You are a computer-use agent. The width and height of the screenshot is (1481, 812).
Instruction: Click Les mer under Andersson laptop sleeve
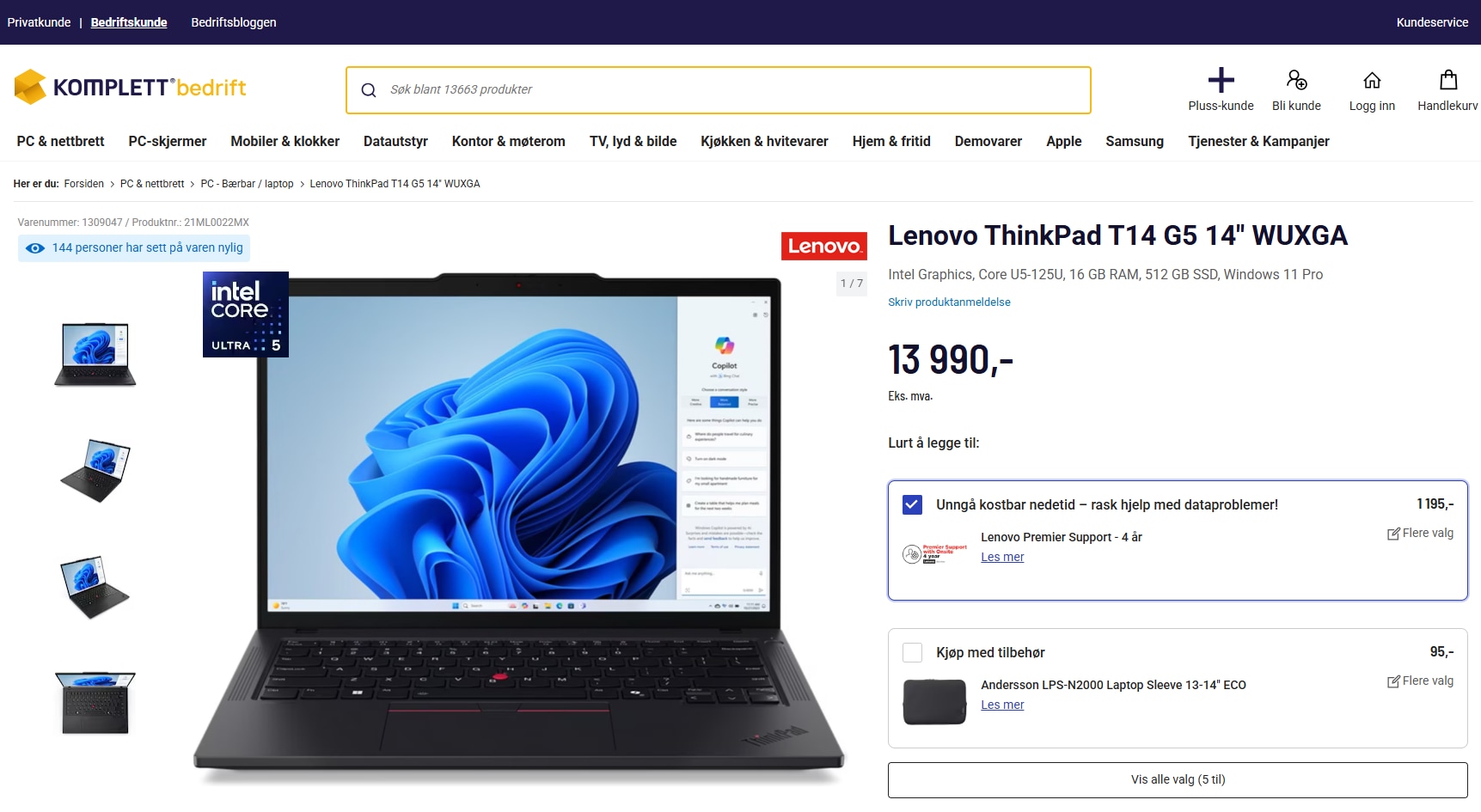[x=1002, y=705]
